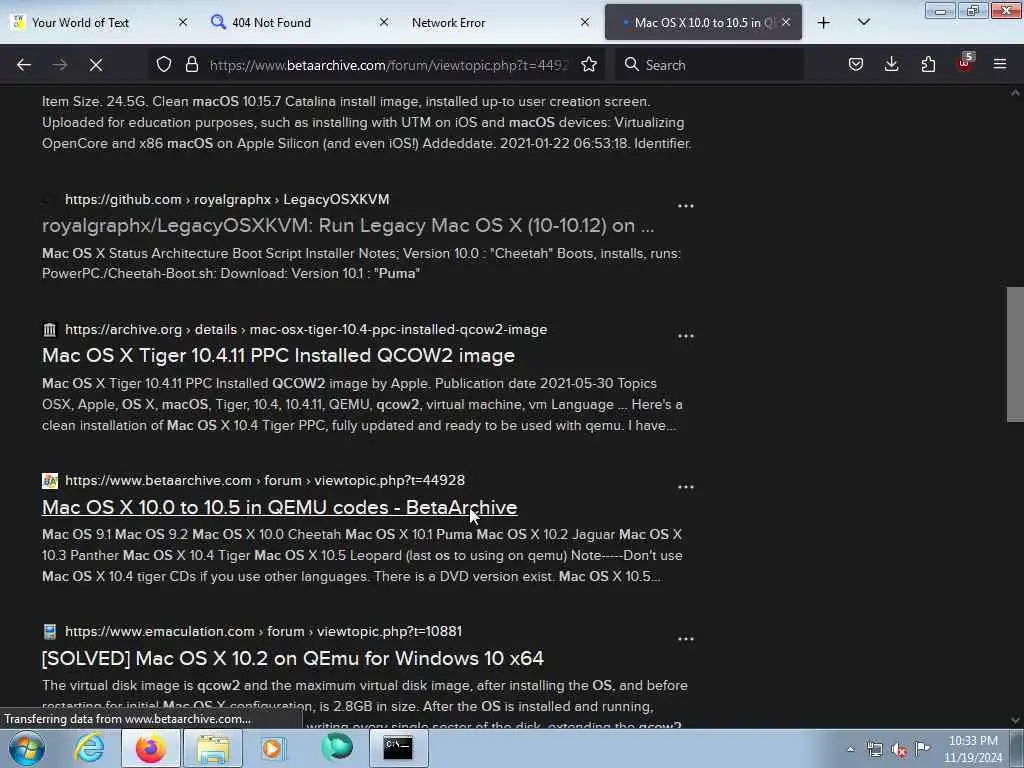
Task: Click betaarchive.com forum breadcrumb URL
Action: point(264,481)
